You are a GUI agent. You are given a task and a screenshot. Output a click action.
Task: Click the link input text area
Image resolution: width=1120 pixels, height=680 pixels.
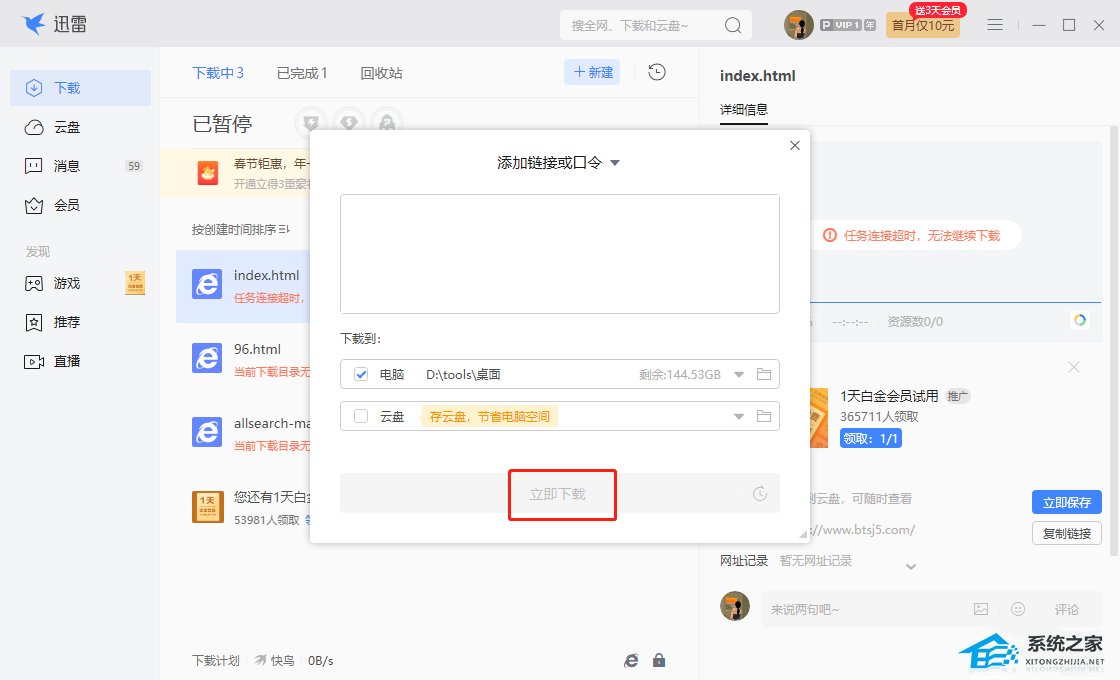(559, 254)
